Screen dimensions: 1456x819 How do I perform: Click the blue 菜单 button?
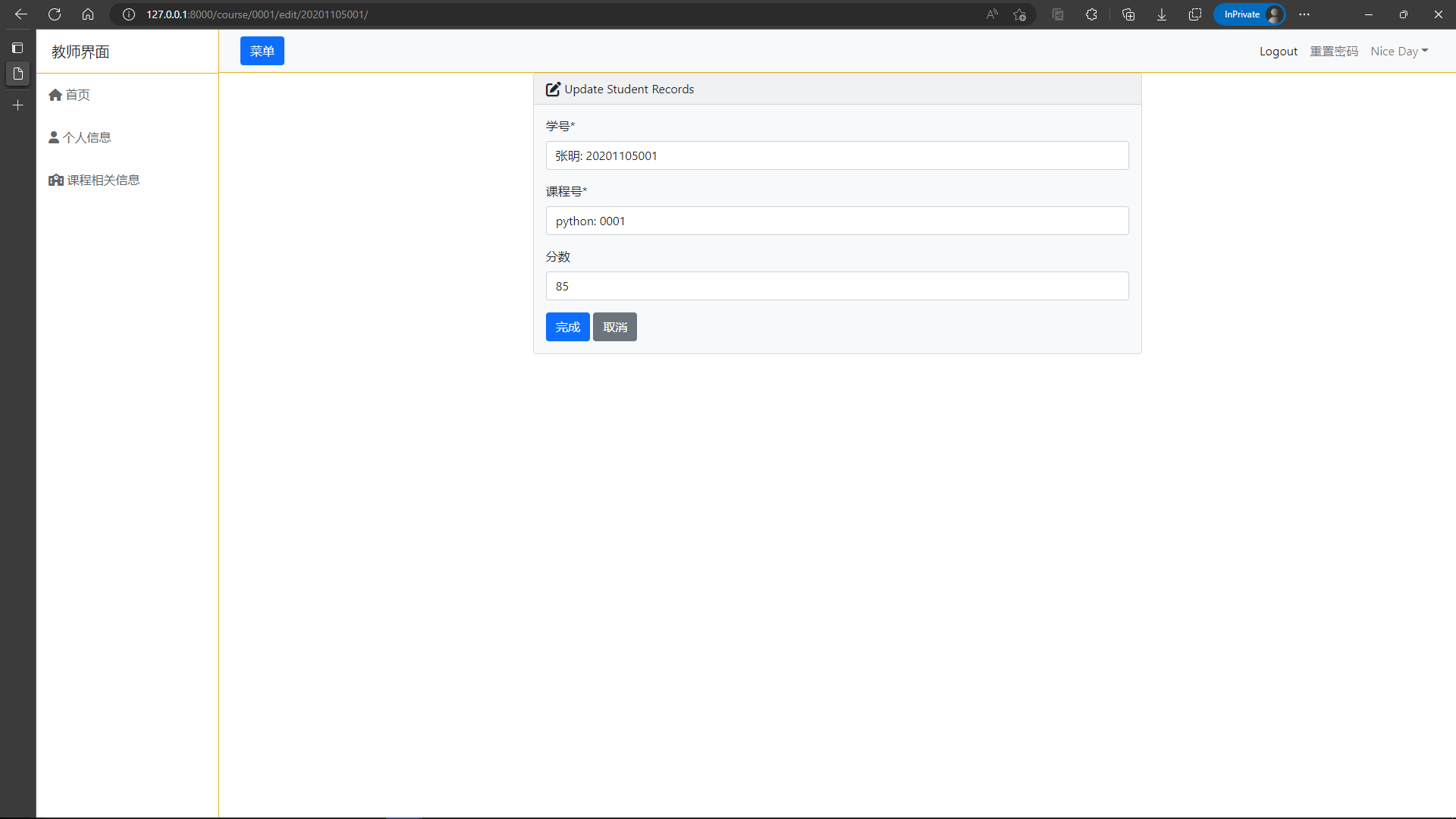click(x=262, y=51)
